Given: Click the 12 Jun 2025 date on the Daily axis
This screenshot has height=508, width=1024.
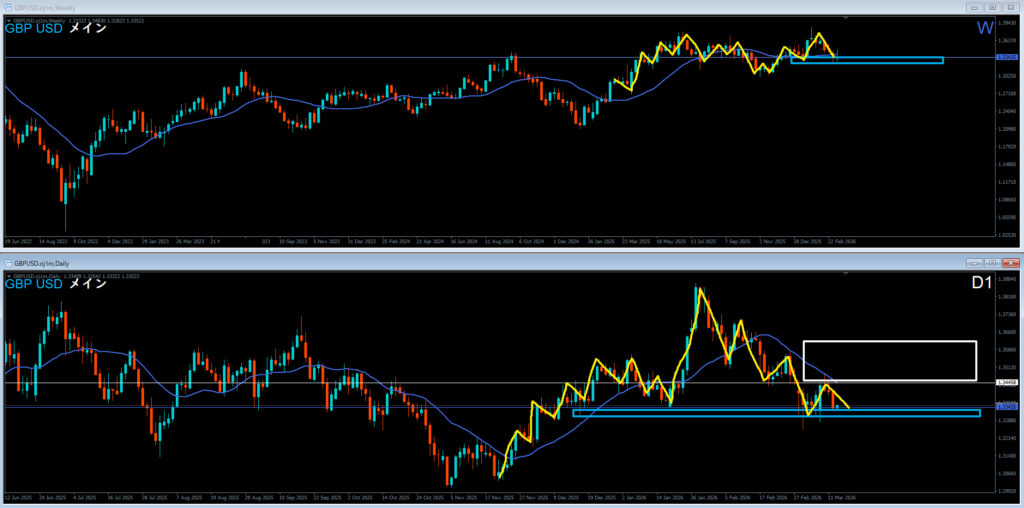Looking at the screenshot, I should tap(18, 497).
